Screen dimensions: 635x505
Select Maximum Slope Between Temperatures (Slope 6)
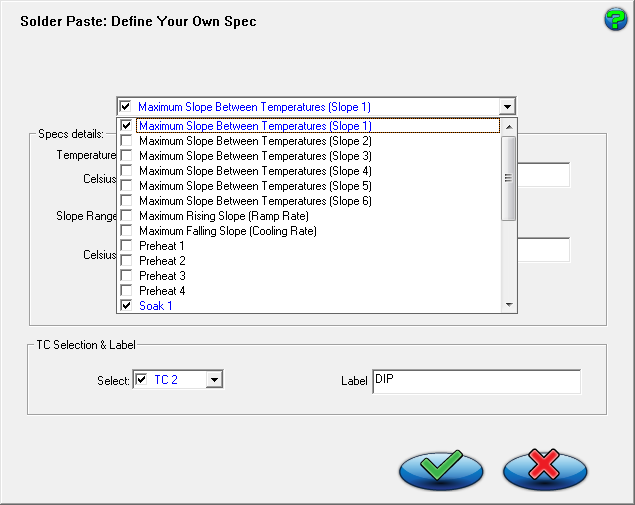click(255, 201)
